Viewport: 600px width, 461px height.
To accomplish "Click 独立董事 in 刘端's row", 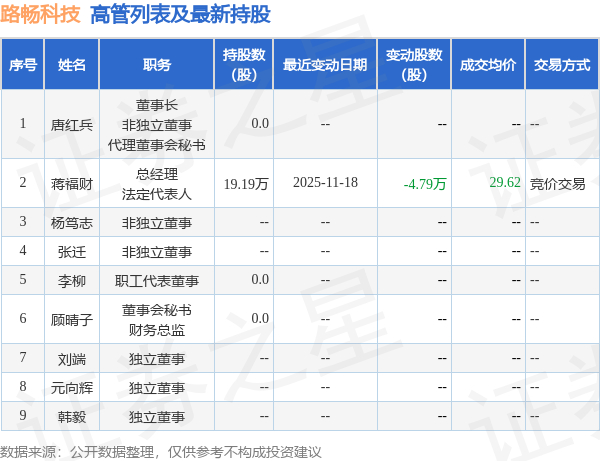I will point(157,359).
